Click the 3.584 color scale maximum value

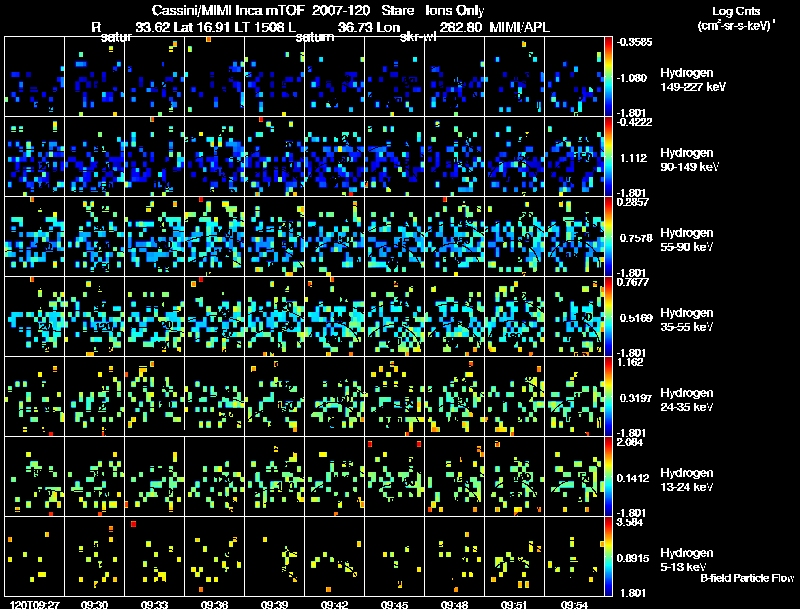tap(631, 522)
